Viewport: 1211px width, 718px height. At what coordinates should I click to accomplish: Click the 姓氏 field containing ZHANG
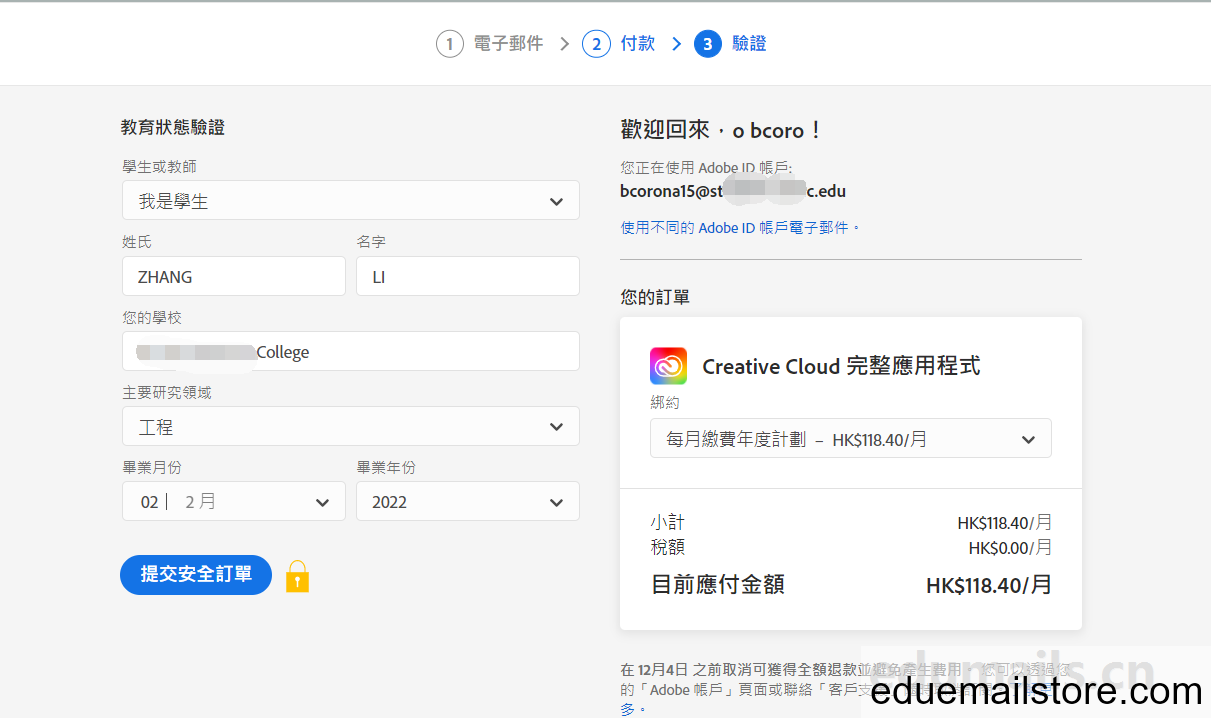234,276
